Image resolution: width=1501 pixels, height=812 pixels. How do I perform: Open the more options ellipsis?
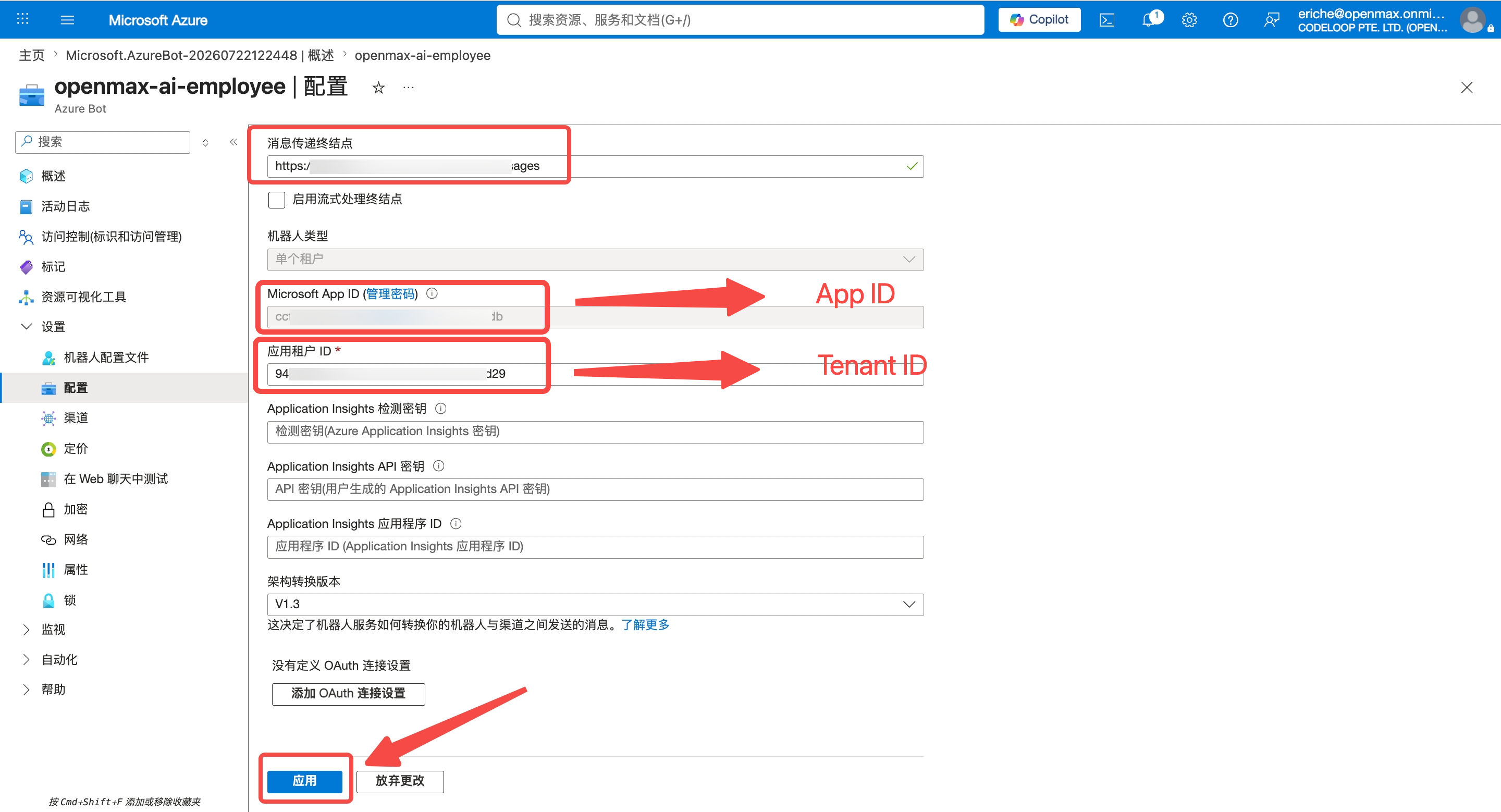pos(409,88)
